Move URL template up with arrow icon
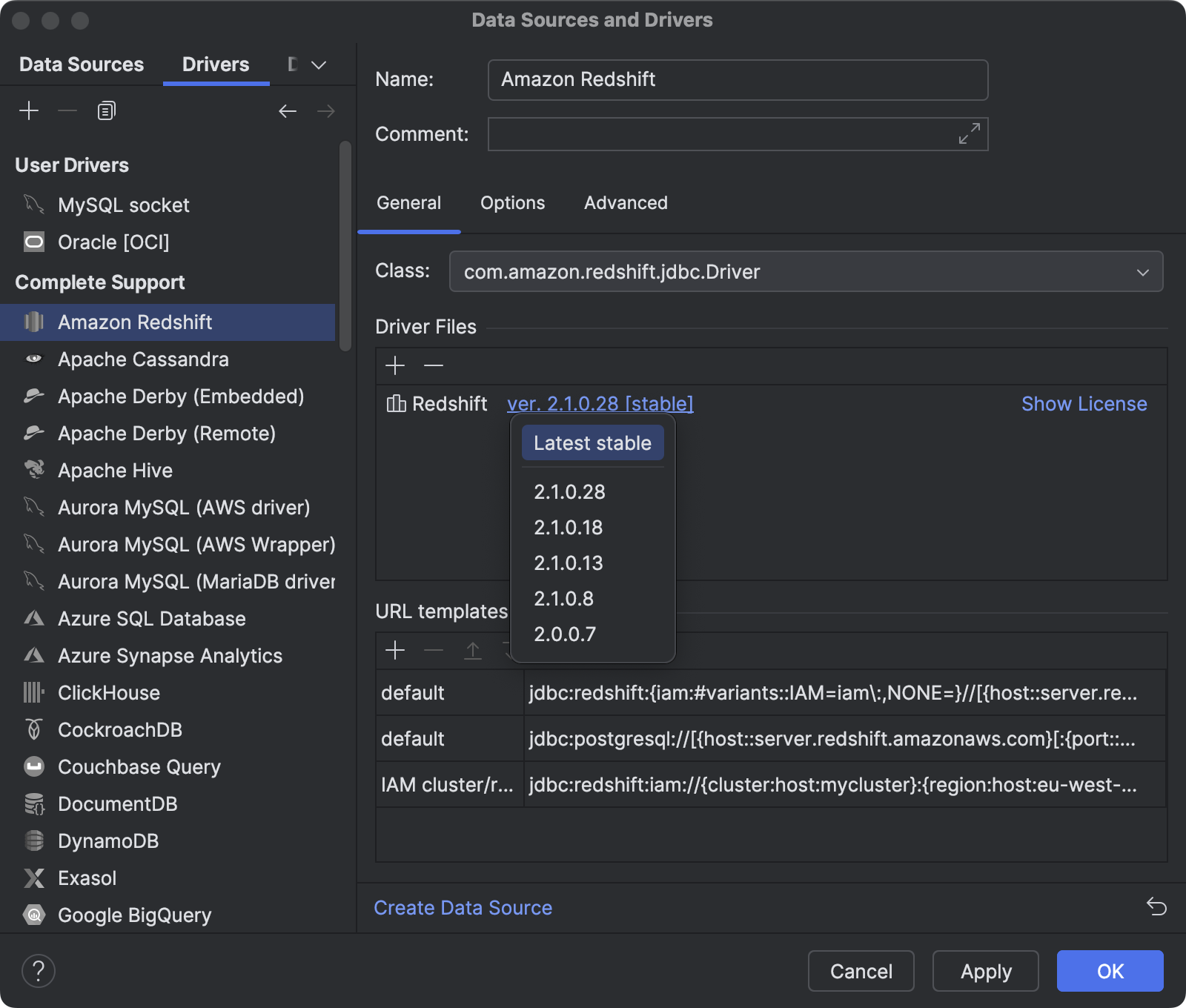Image resolution: width=1186 pixels, height=1008 pixels. pyautogui.click(x=472, y=650)
